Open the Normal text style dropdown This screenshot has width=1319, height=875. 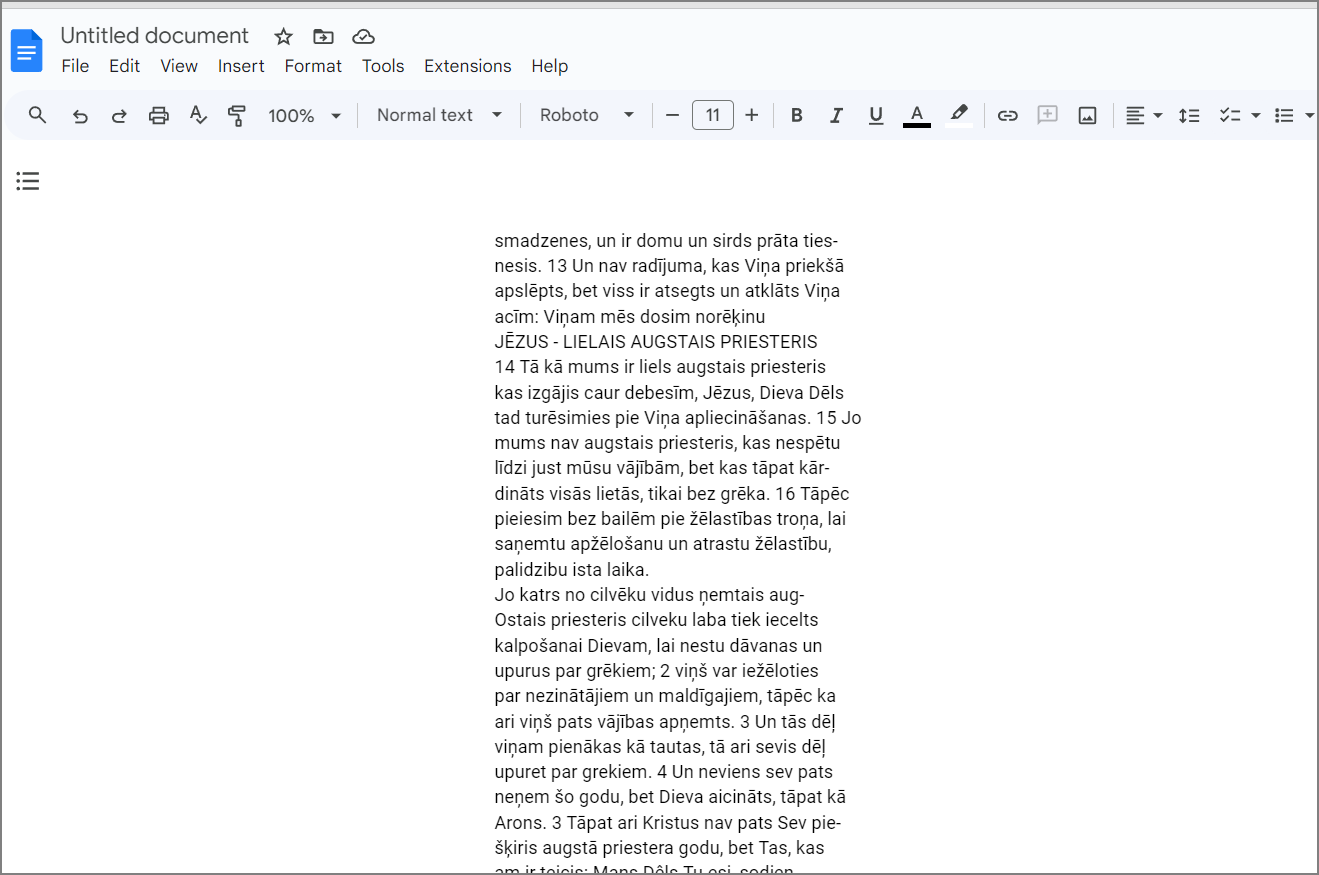click(439, 115)
